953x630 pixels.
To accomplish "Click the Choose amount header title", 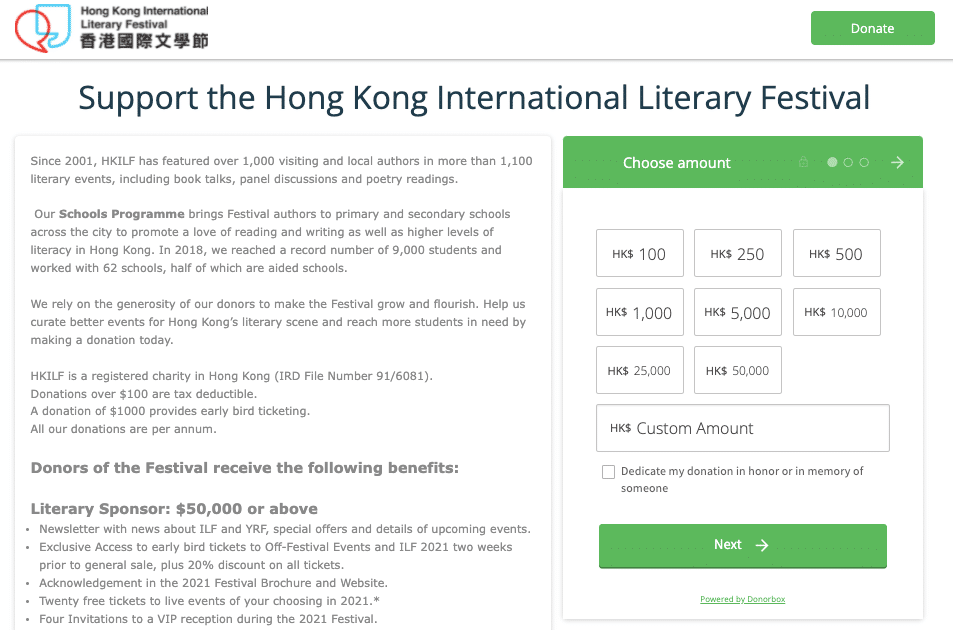I will pos(677,163).
